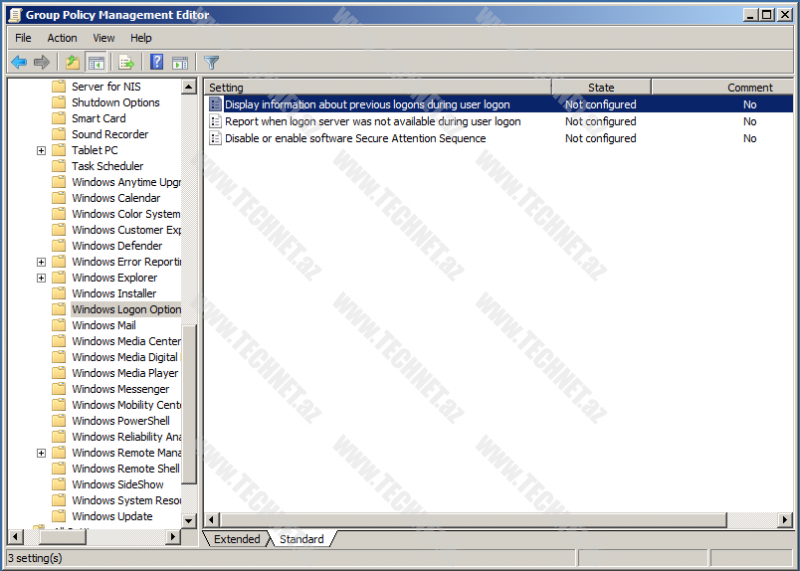This screenshot has height=571, width=800.
Task: Click the tree pane's scroll-down arrow
Action: click(190, 518)
